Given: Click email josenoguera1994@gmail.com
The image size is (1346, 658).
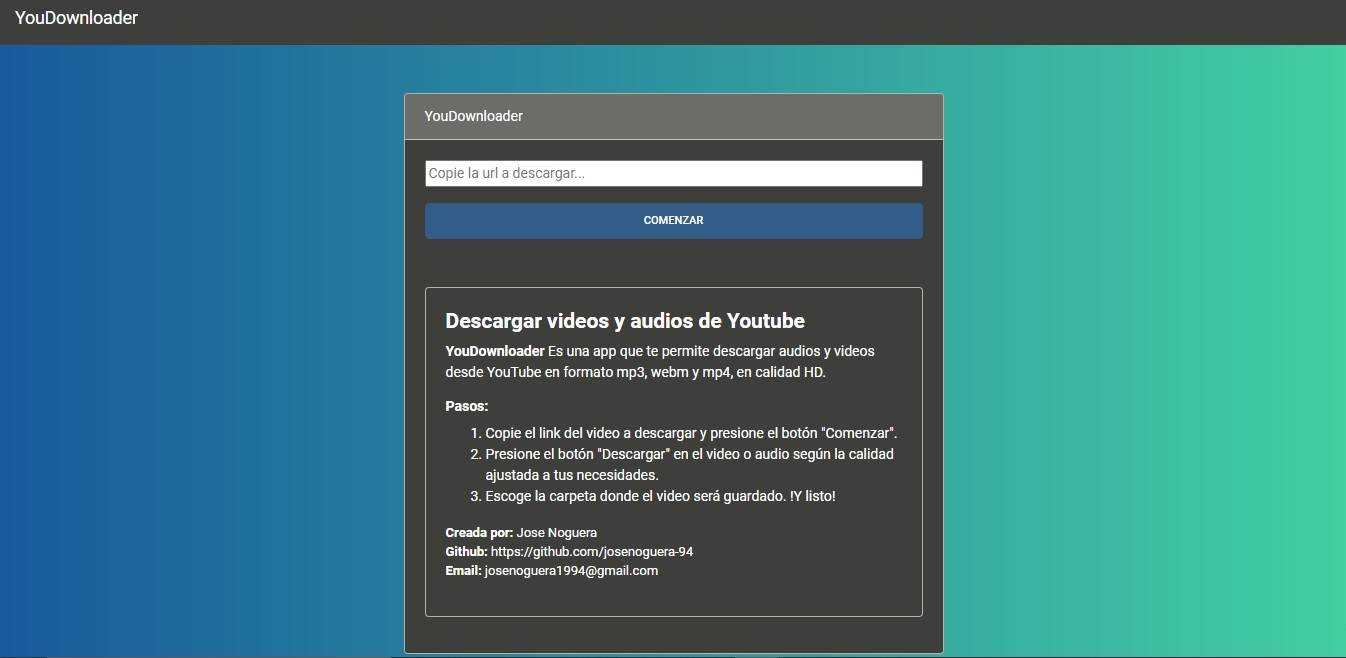Looking at the screenshot, I should [571, 570].
